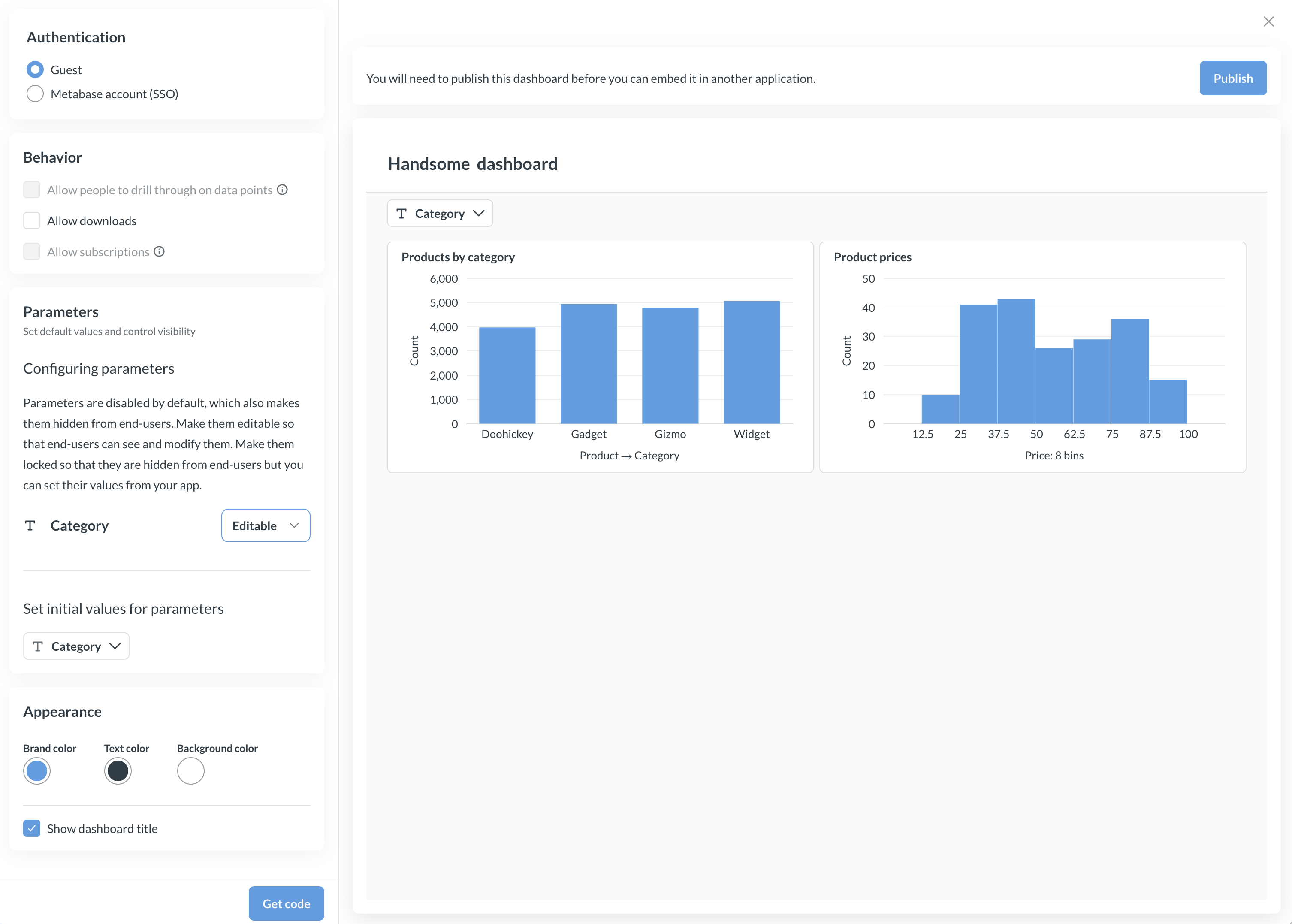Click the T icon in the initial values Category selector
The width and height of the screenshot is (1292, 924).
click(38, 646)
